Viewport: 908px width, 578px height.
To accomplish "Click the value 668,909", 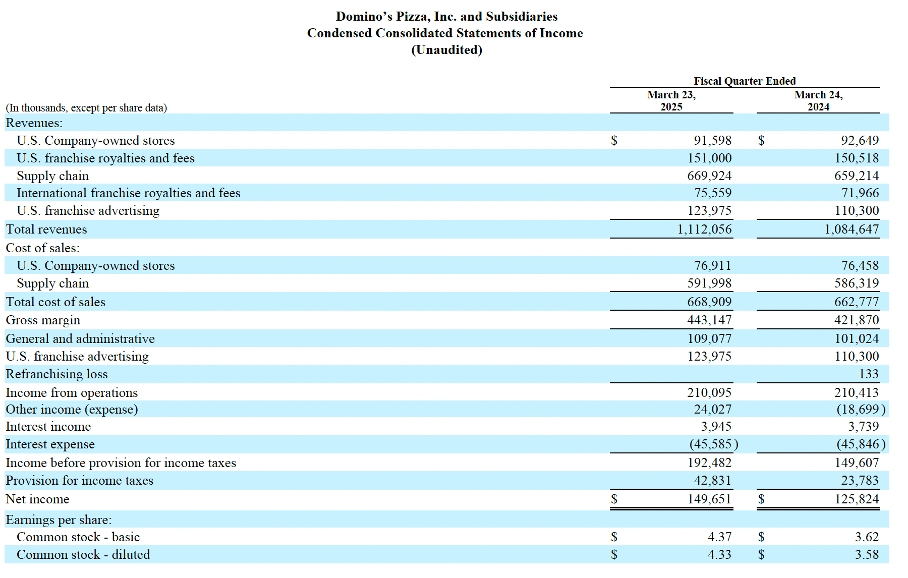I will coord(709,302).
